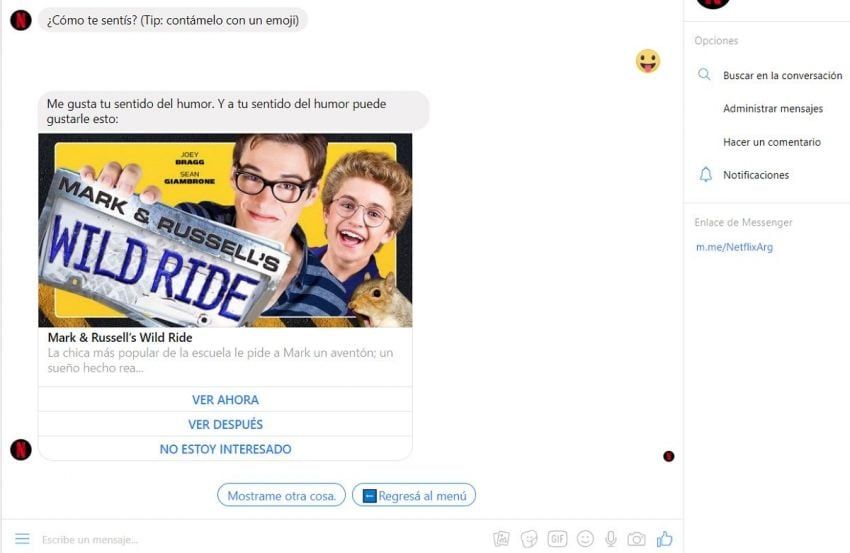The height and width of the screenshot is (553, 850).
Task: Choose NO ESTOY INTERESADO
Action: pos(225,449)
